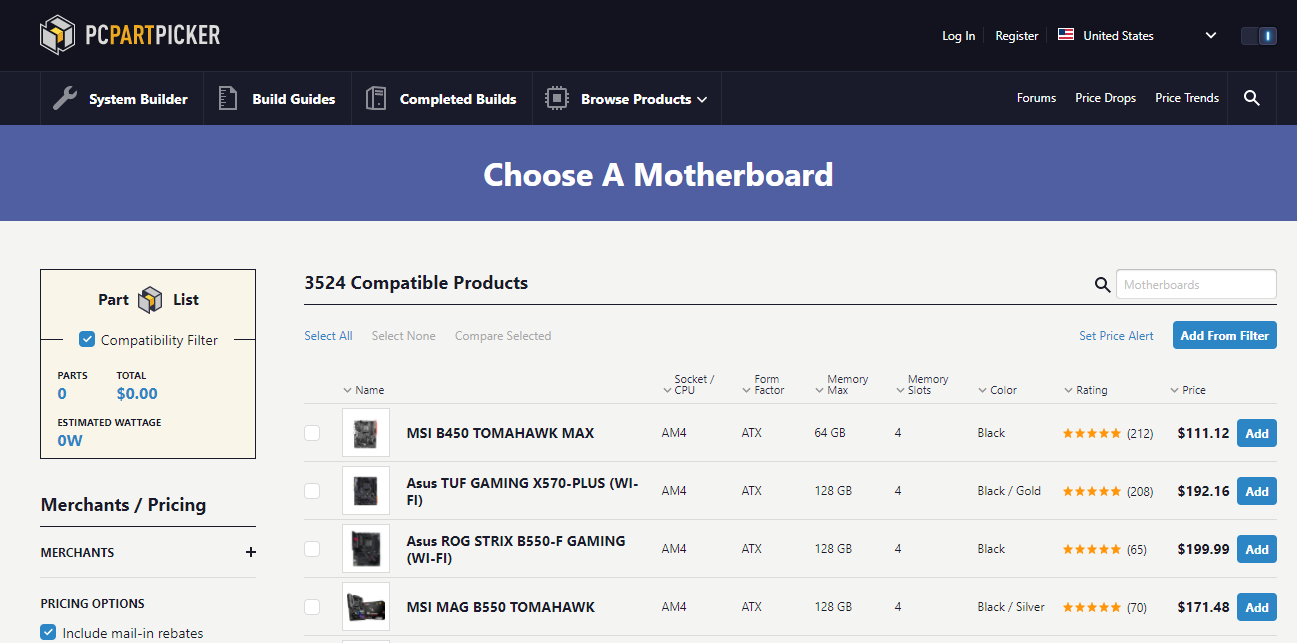Sort by Color column
This screenshot has height=643, width=1297.
996,390
